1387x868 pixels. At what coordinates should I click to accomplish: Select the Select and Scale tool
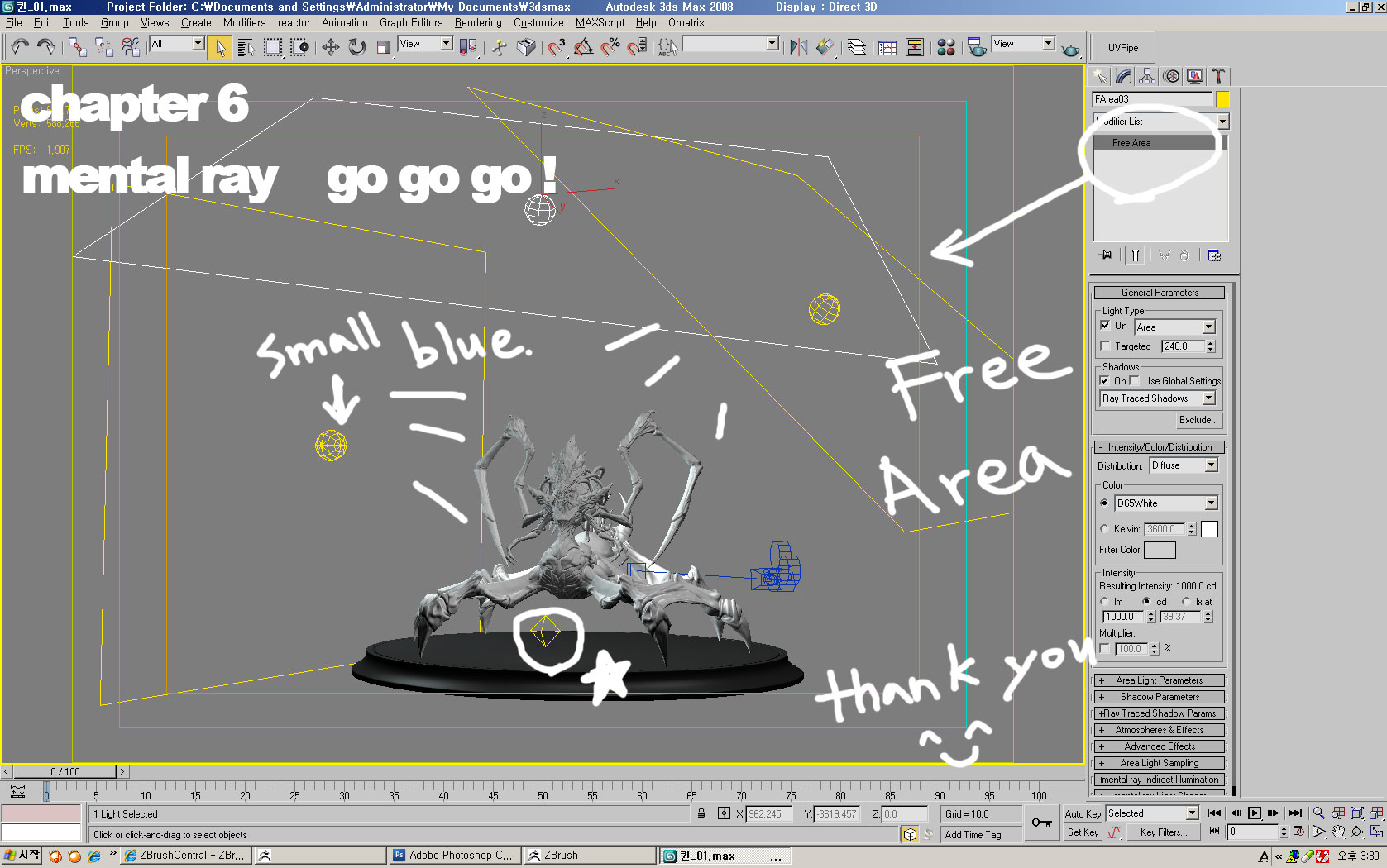click(x=384, y=47)
